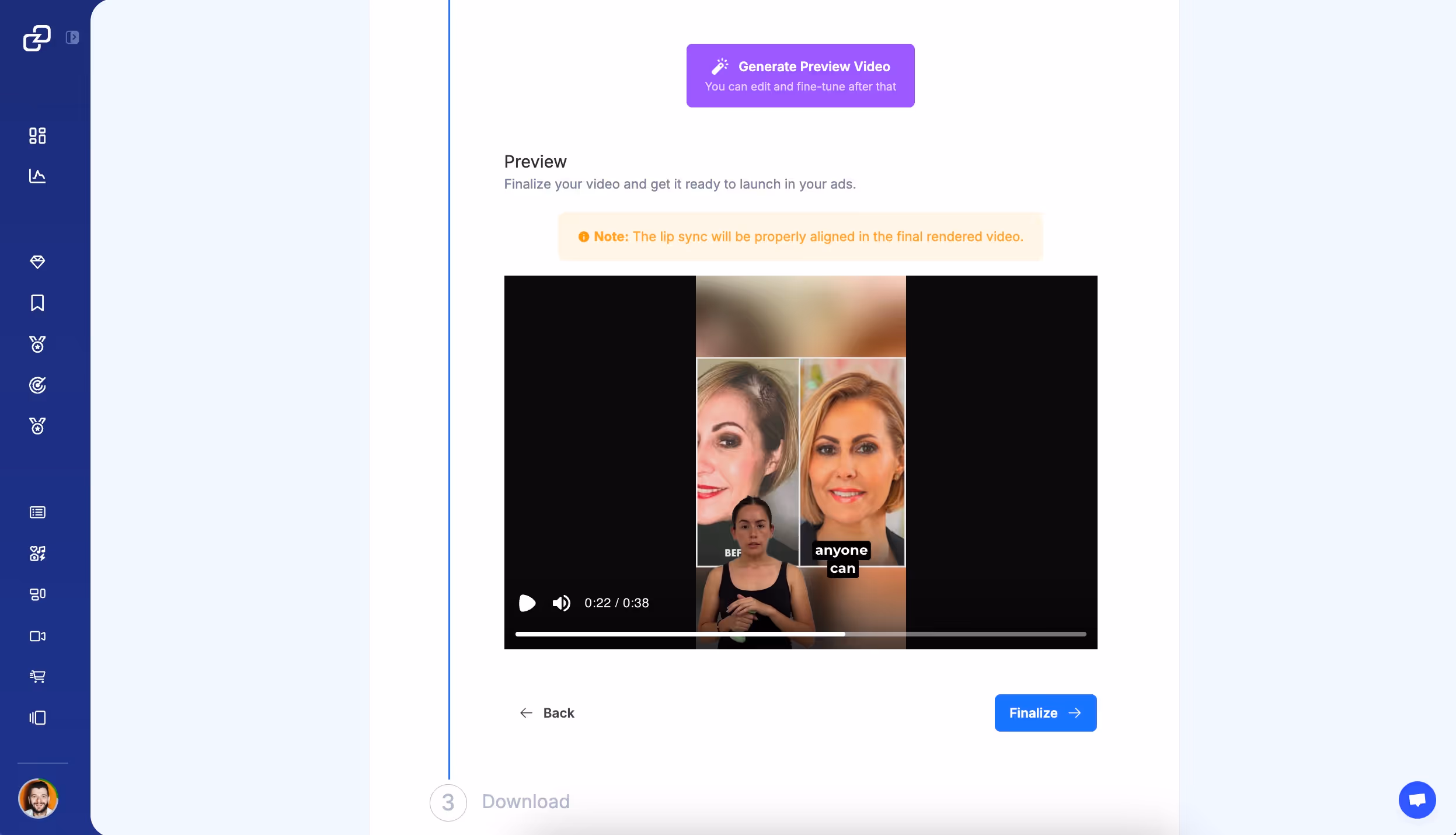Screen dimensions: 1456x835
Task: Click the diamond gem sidebar icon
Action: coord(37,262)
